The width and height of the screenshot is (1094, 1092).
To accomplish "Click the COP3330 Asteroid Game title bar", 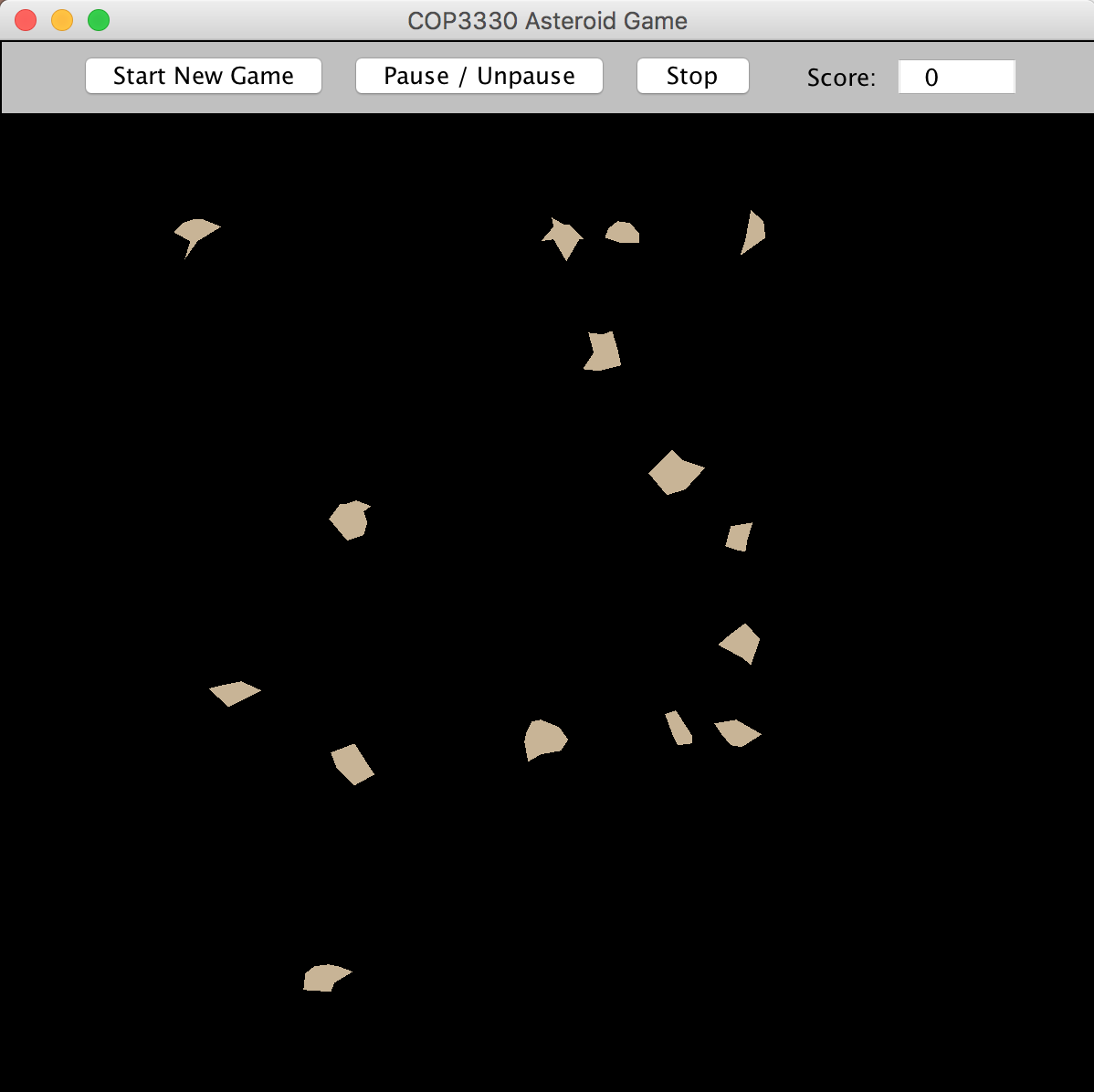I will (x=547, y=19).
